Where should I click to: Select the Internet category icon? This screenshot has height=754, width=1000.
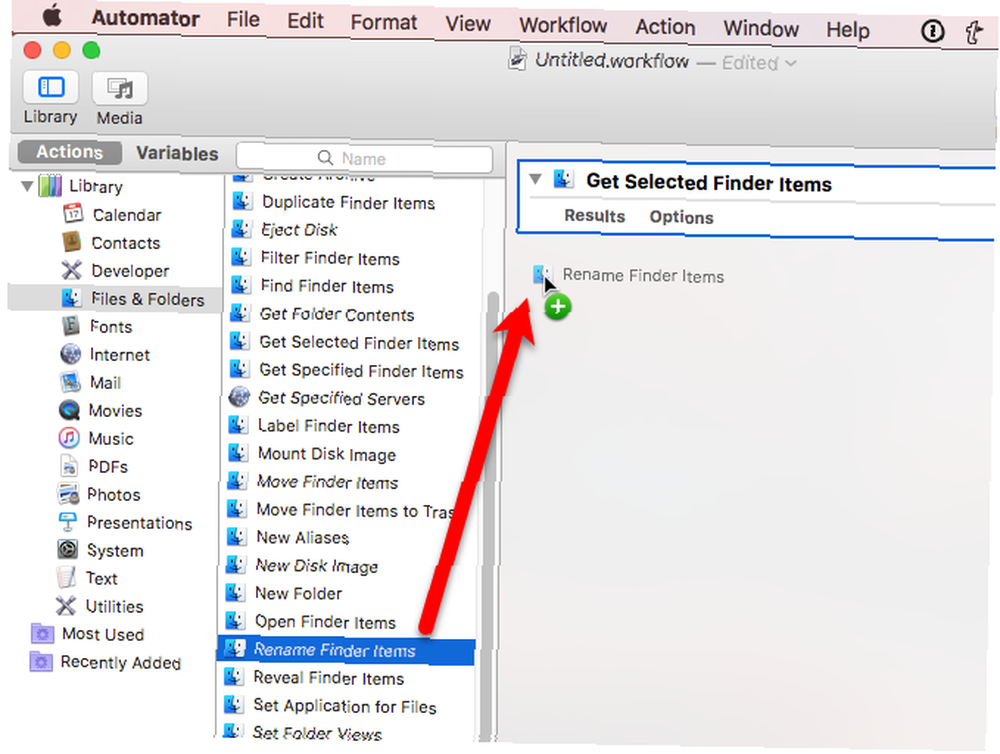pos(70,354)
